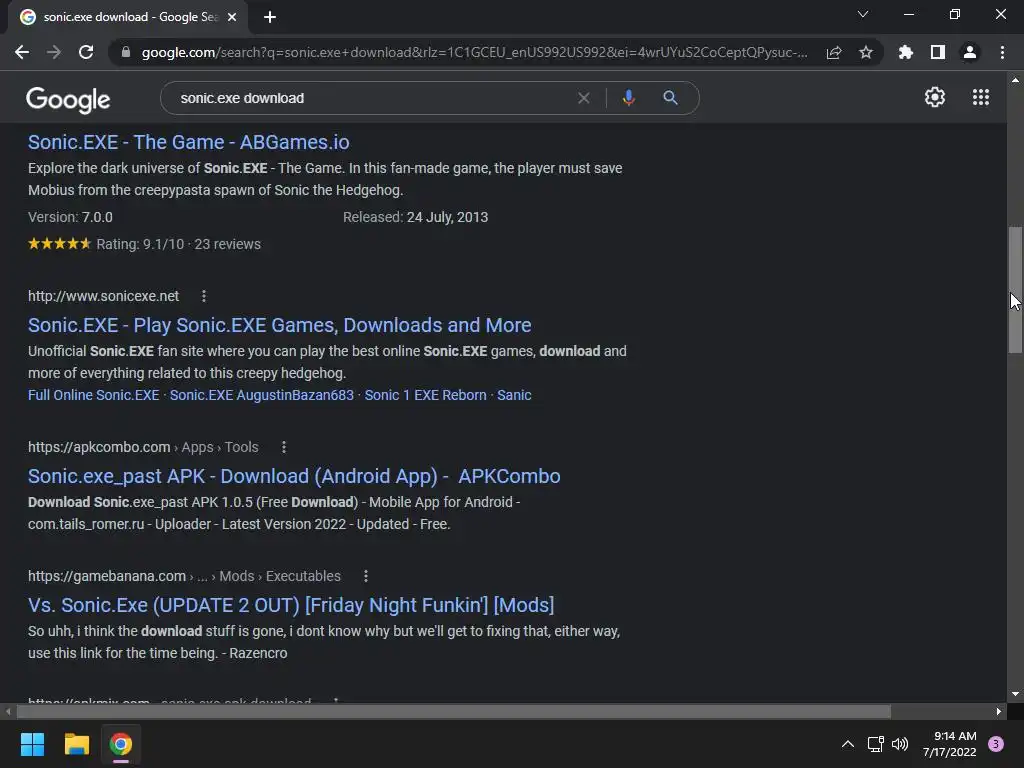Open more options for the sonicexe.net result
This screenshot has width=1024, height=768.
(204, 296)
